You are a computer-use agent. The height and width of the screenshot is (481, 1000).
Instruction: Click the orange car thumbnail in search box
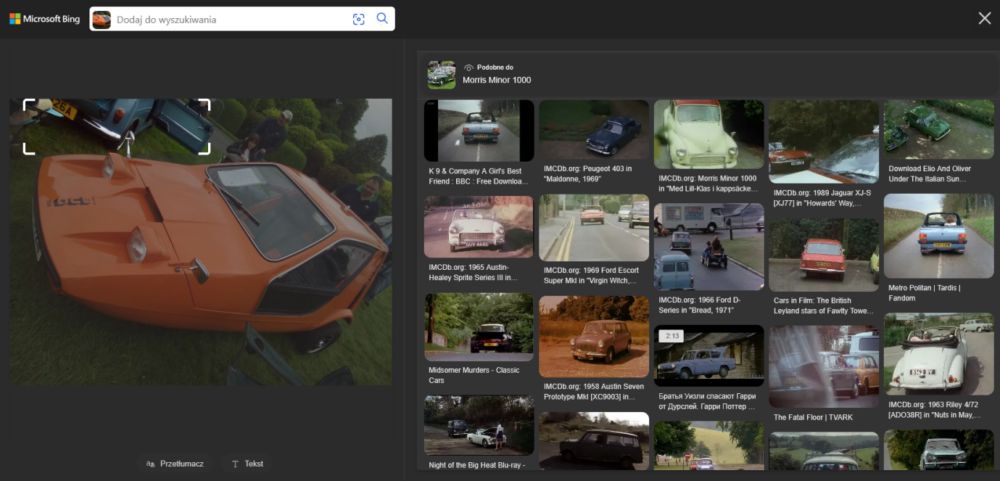102,19
